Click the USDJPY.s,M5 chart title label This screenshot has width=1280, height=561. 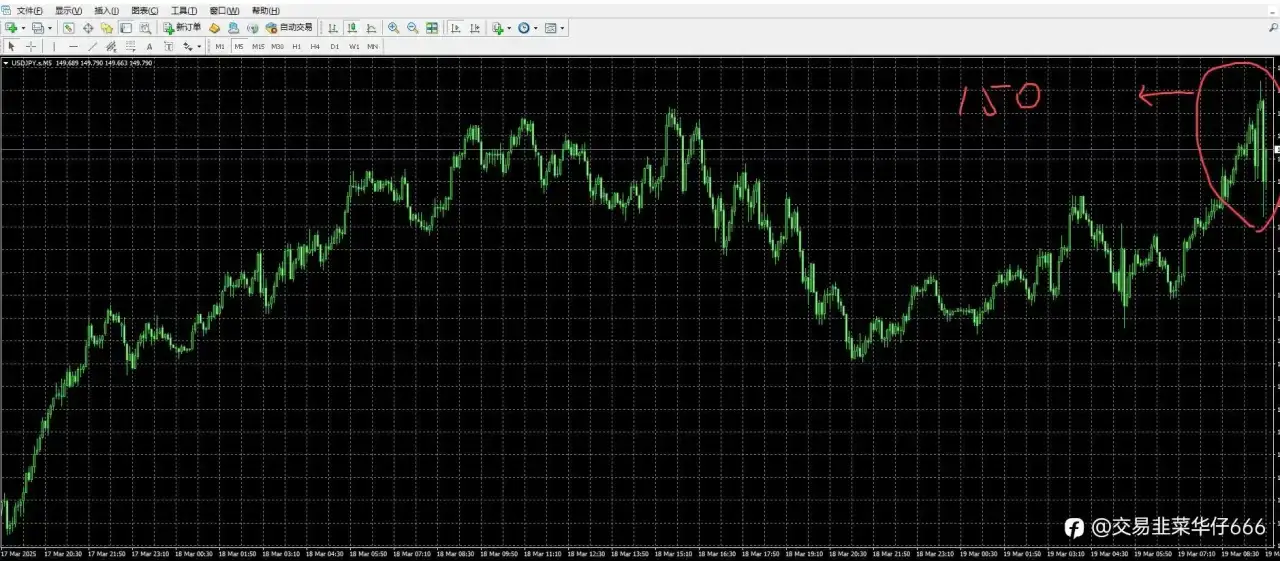pos(31,63)
